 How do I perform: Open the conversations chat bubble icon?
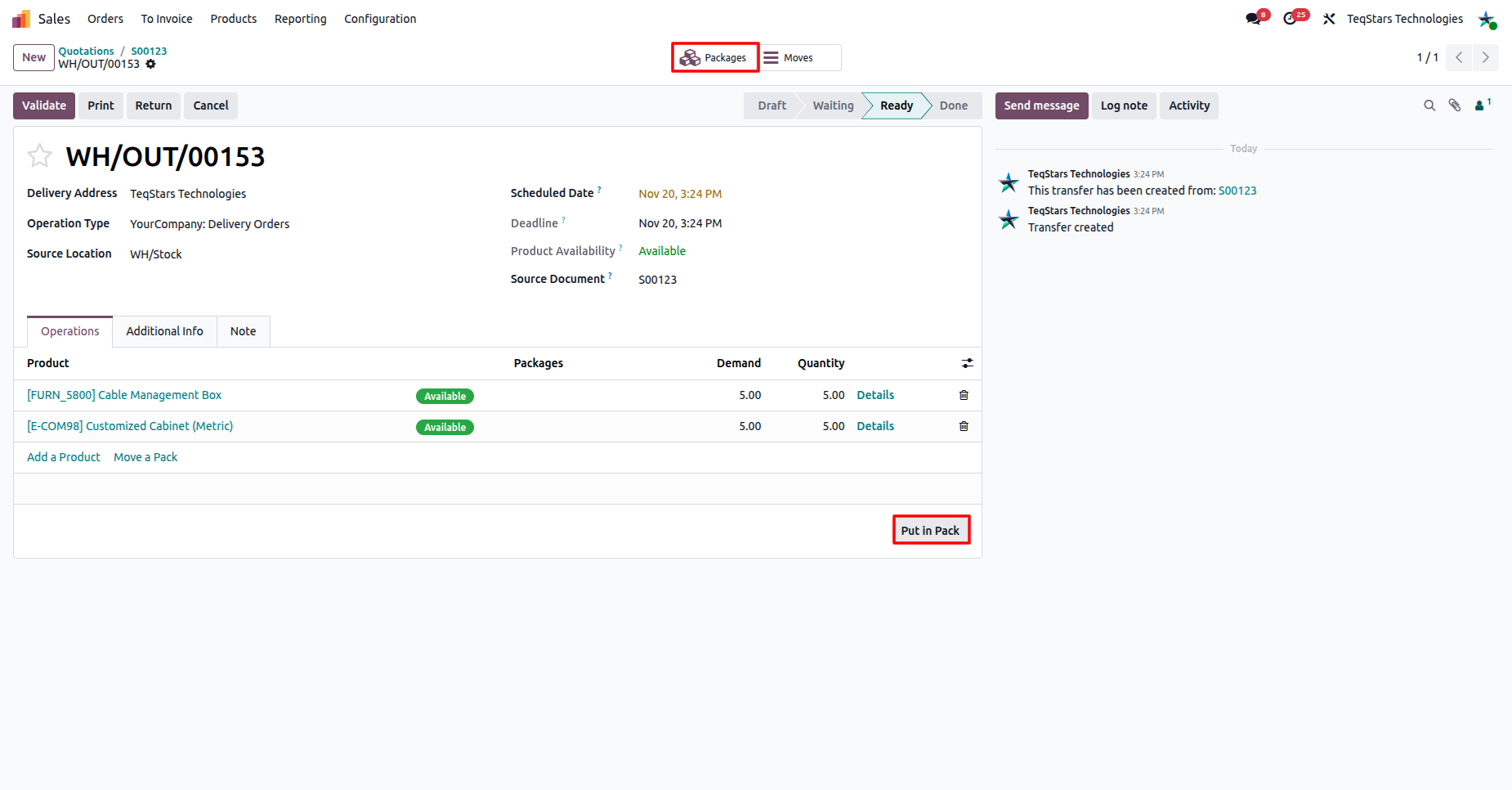coord(1253,19)
